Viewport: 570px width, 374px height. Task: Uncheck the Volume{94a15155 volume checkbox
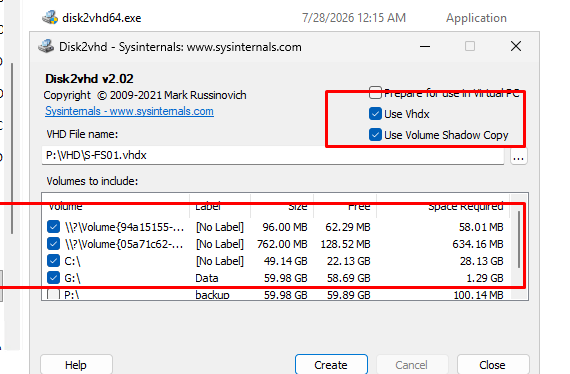click(x=53, y=227)
